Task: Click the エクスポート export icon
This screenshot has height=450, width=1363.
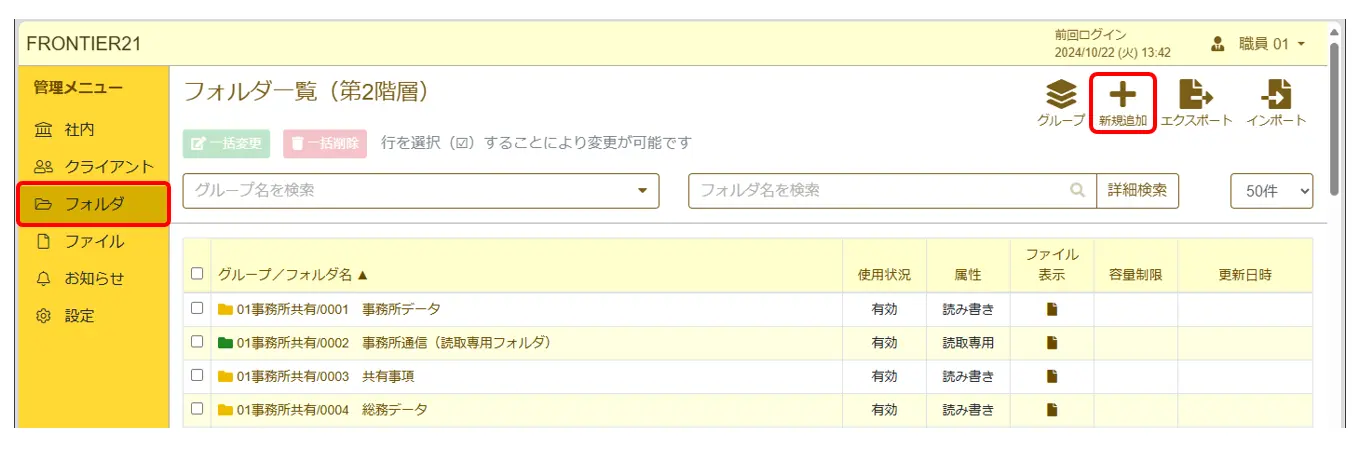Action: (1196, 95)
